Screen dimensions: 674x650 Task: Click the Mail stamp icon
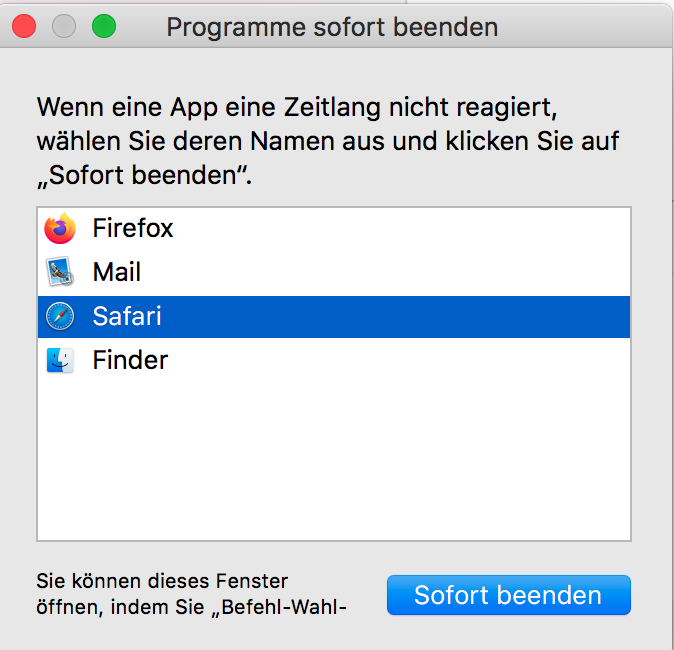click(x=61, y=272)
